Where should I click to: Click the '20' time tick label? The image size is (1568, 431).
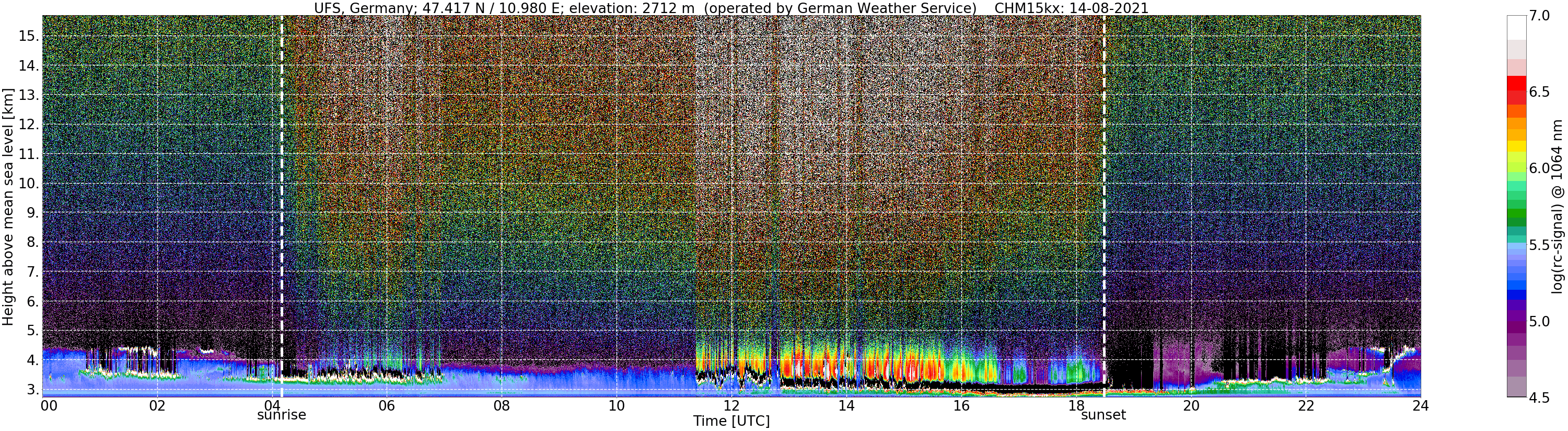point(1191,405)
